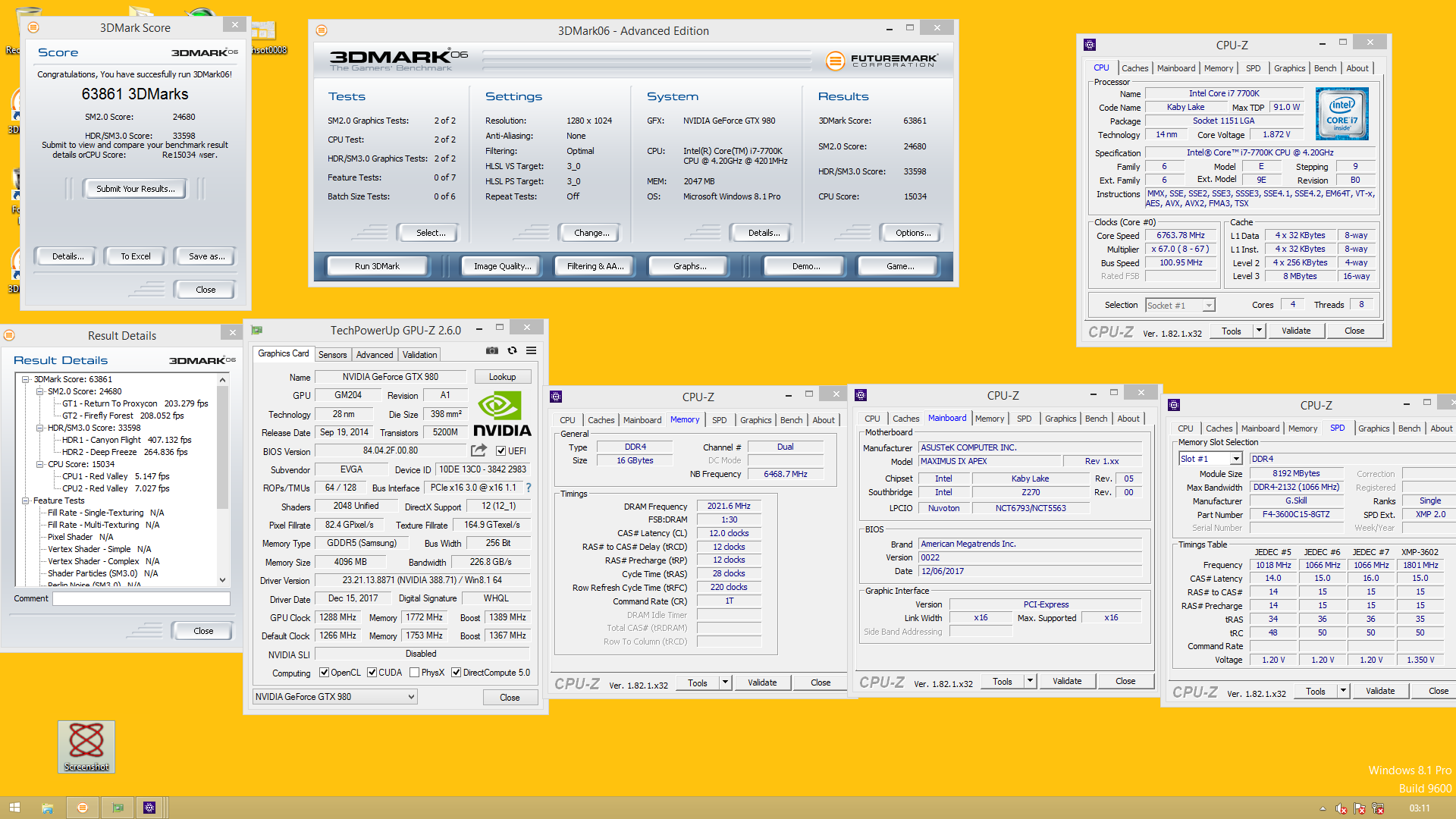
Task: Select GT1 - Return To Proxycon row
Action: pyautogui.click(x=135, y=403)
